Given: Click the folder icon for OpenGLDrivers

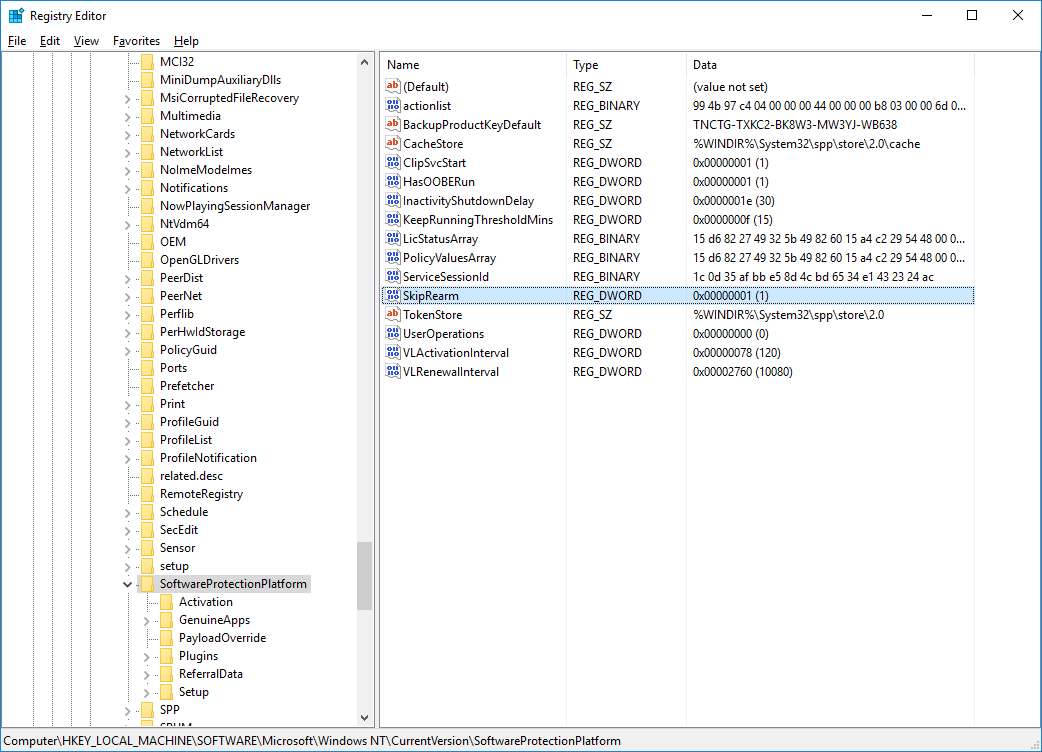Looking at the screenshot, I should point(148,260).
